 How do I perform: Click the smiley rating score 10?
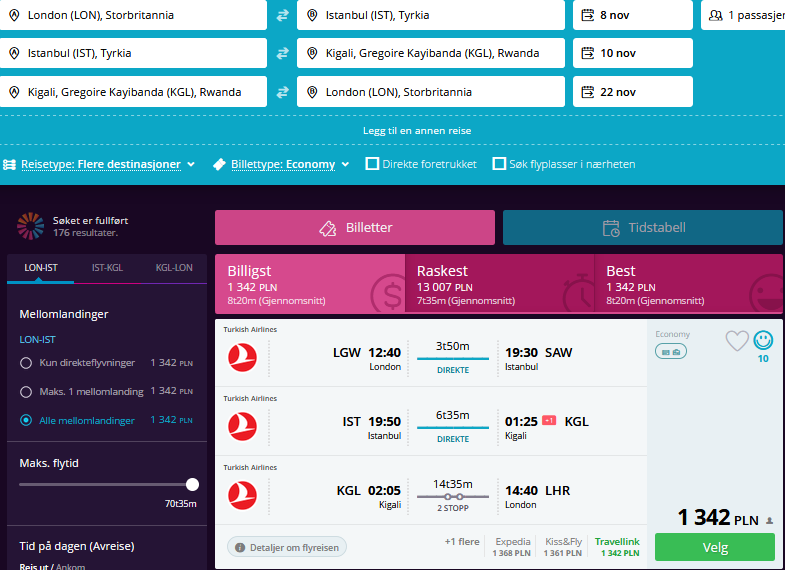tap(763, 347)
